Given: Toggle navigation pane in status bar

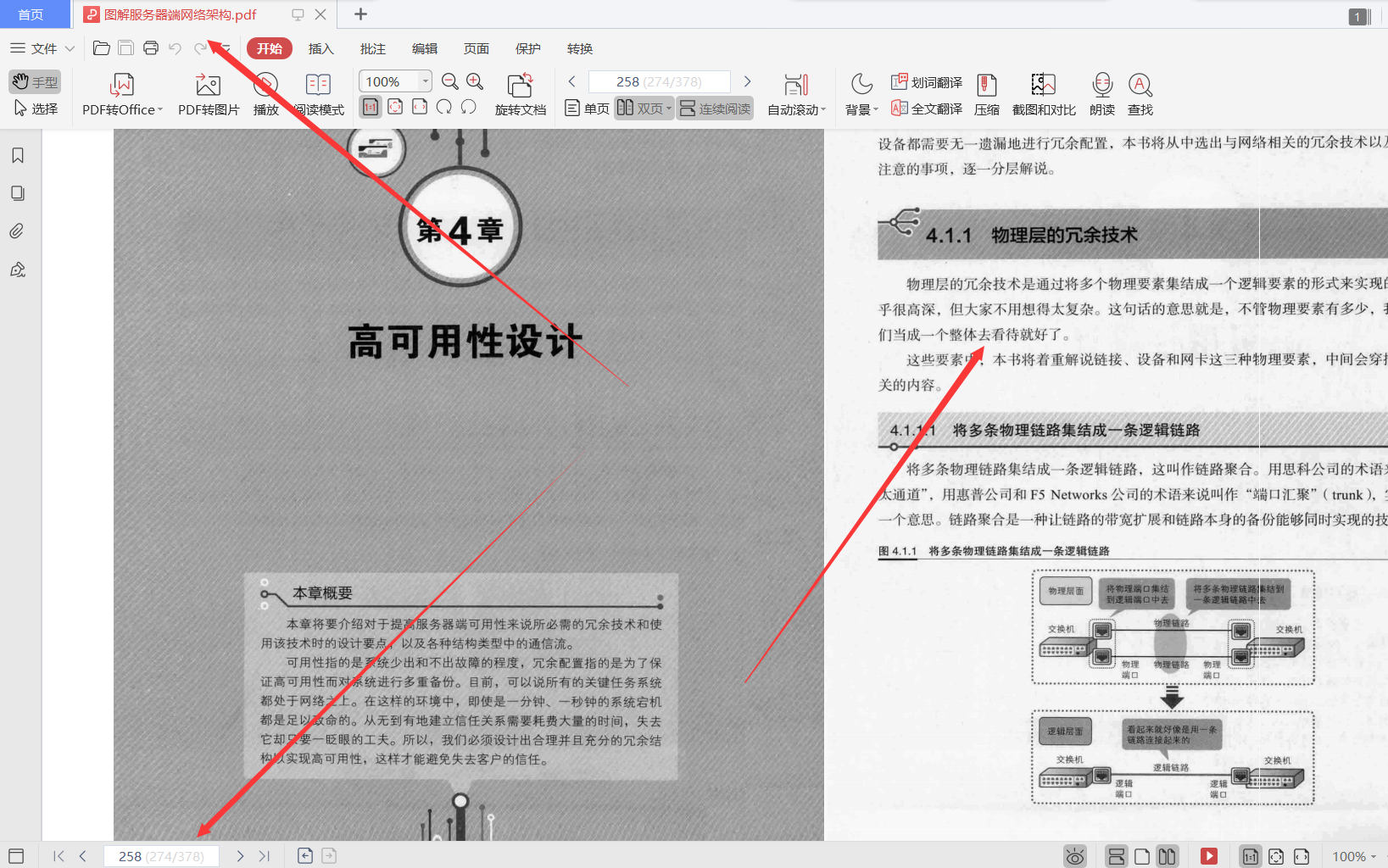Looking at the screenshot, I should click(x=16, y=856).
